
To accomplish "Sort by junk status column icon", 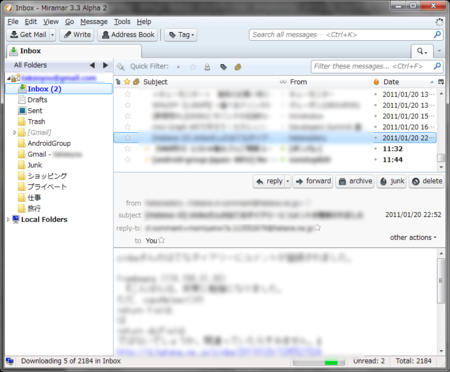I will (376, 82).
